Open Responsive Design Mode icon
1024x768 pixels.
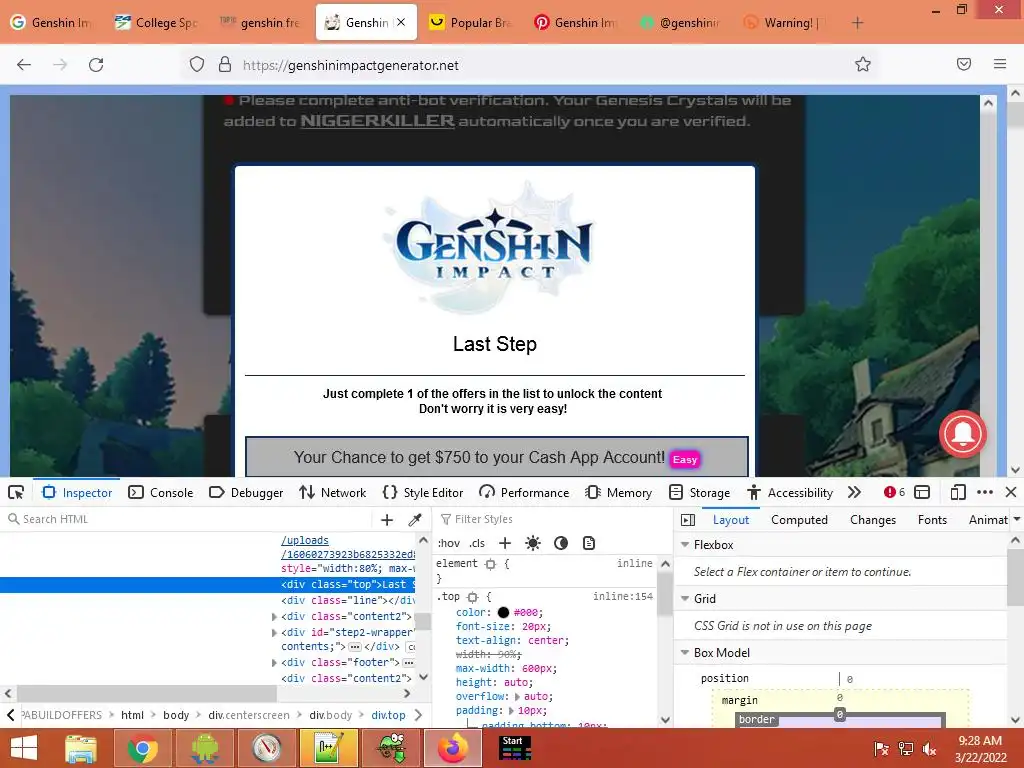(958, 492)
